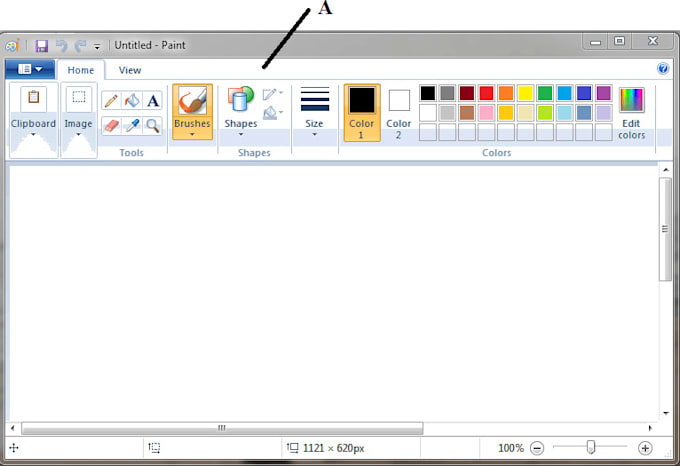Image resolution: width=680 pixels, height=466 pixels.
Task: Click the first empty custom color slot
Action: coord(428,132)
